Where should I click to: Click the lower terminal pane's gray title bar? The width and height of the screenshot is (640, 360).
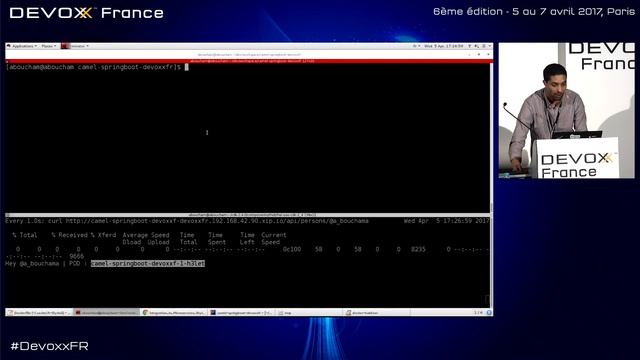click(247, 215)
